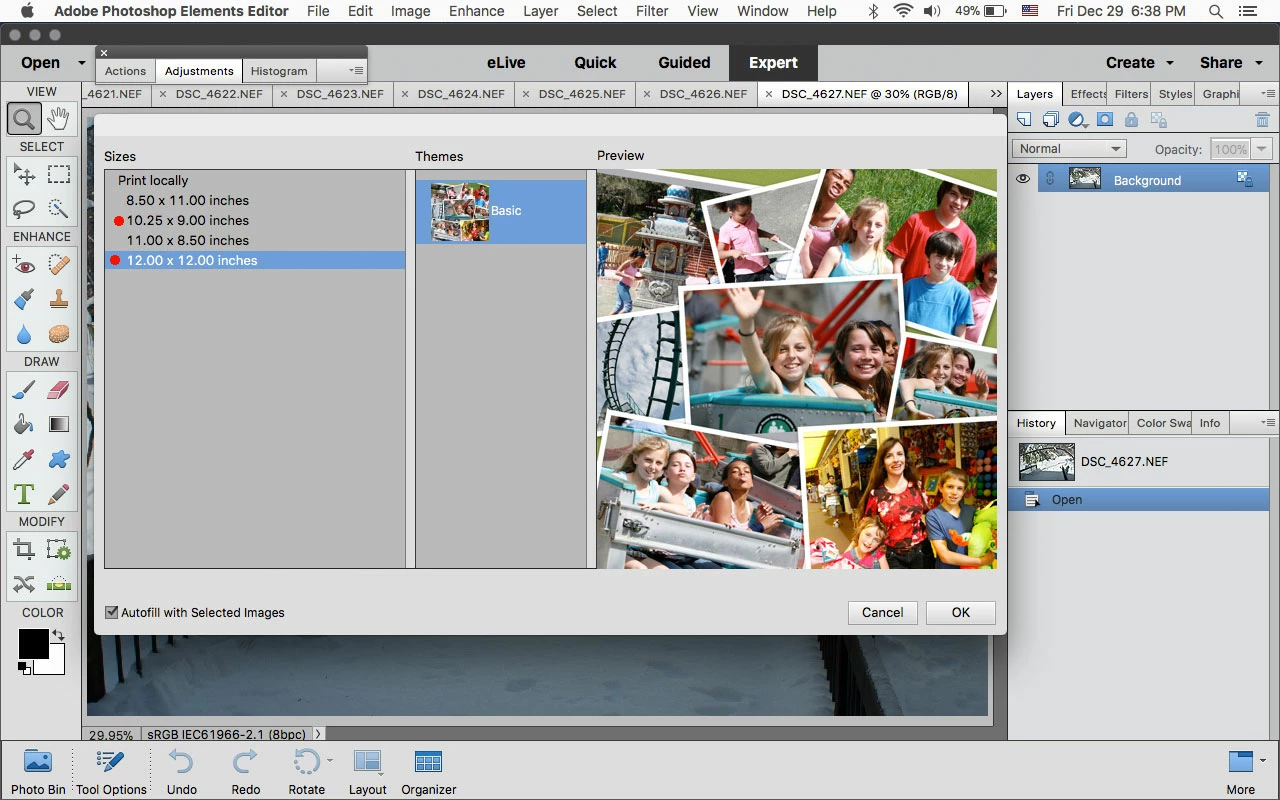Select the Custom Shape tool
The width and height of the screenshot is (1280, 800).
[59, 460]
